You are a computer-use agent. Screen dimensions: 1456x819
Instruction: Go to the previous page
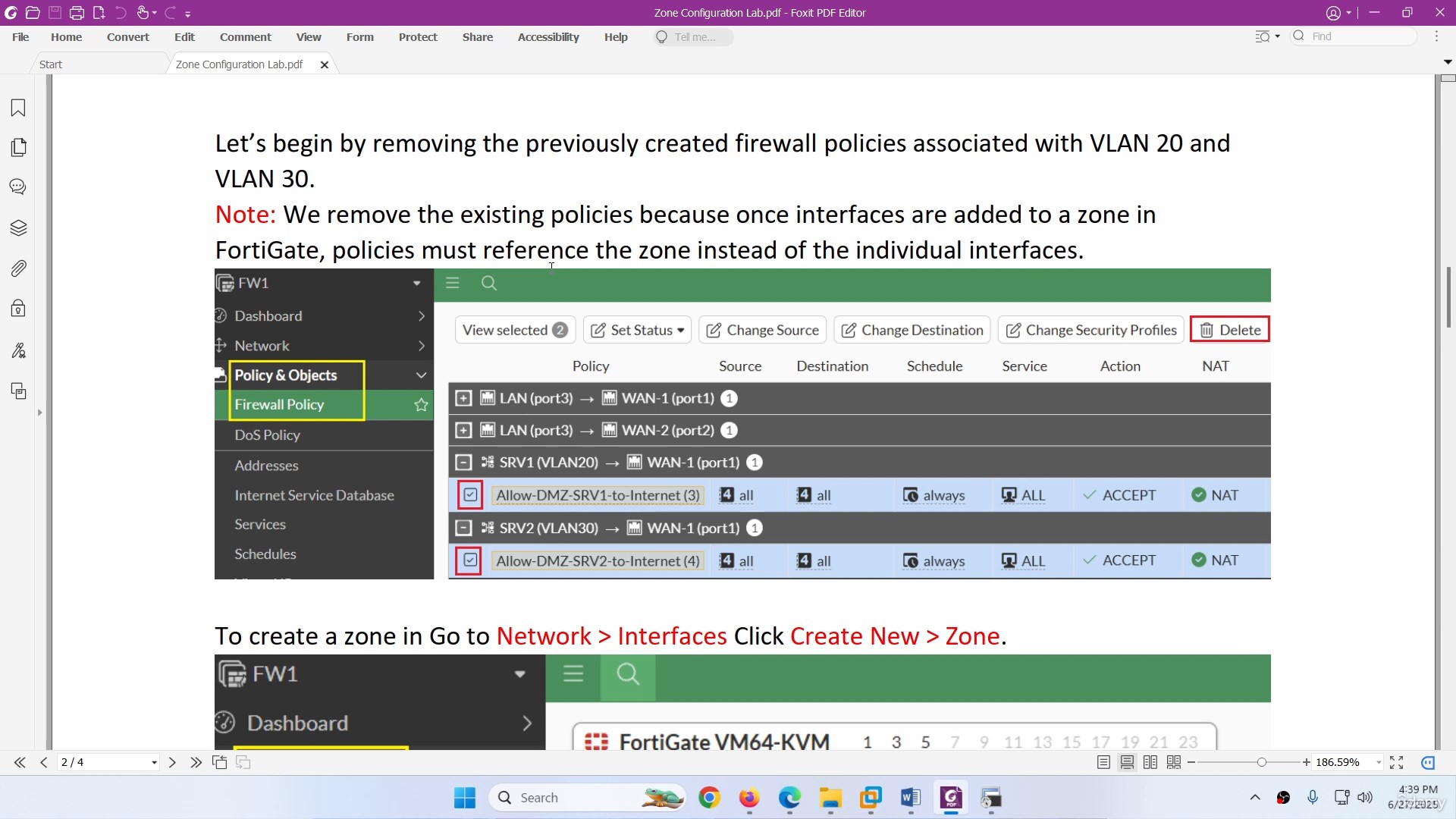click(x=44, y=762)
